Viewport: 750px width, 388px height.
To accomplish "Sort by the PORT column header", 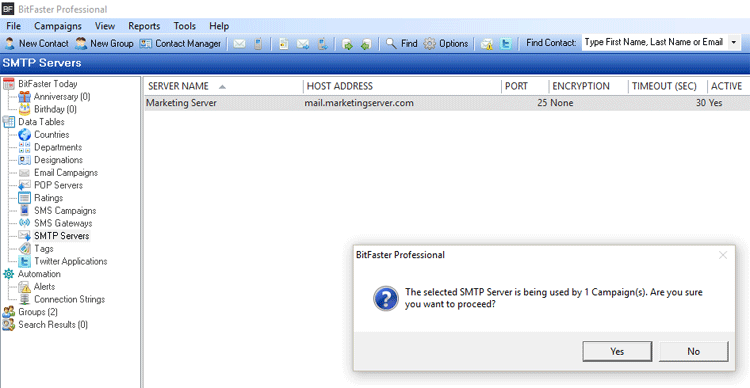I will 525,86.
